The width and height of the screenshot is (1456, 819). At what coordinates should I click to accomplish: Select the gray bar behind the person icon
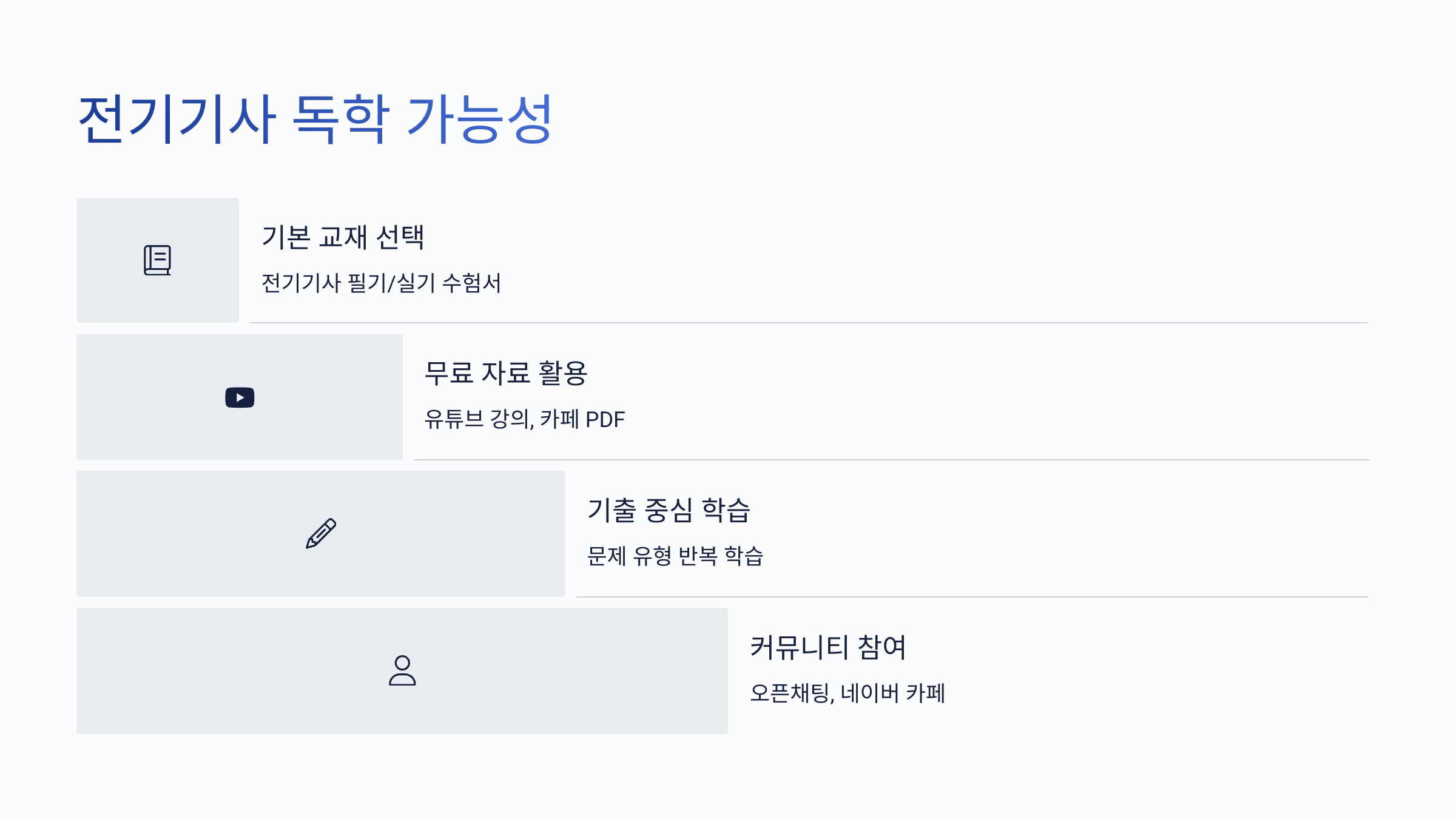(x=402, y=671)
